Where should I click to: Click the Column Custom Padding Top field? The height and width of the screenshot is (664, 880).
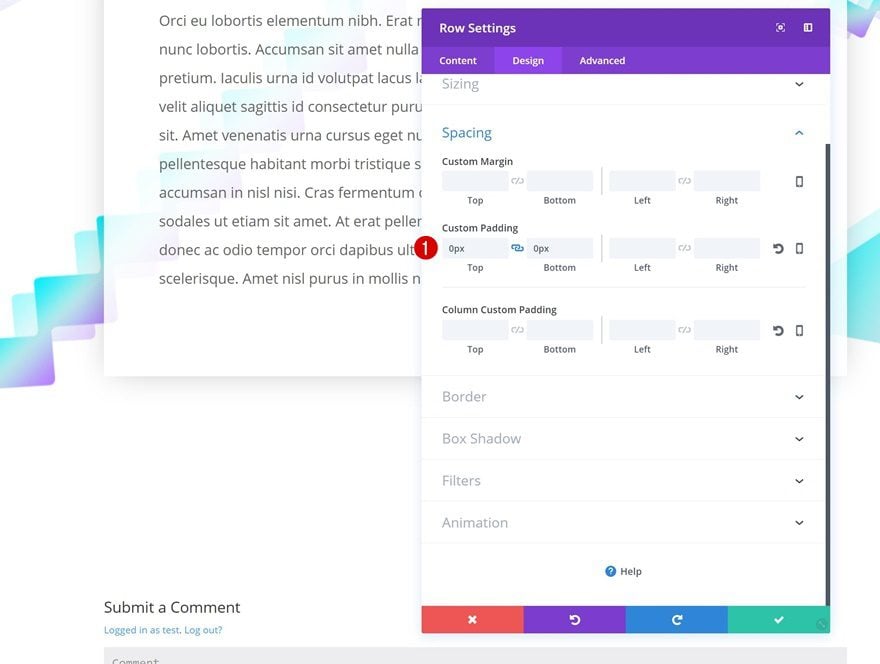pyautogui.click(x=475, y=330)
